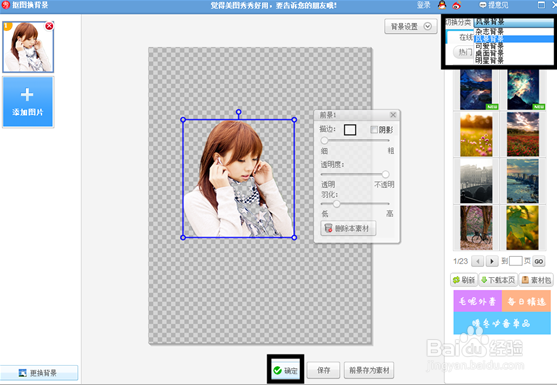This screenshot has height=385, width=557.
Task: Click the 删除本素材 trash button
Action: point(348,228)
